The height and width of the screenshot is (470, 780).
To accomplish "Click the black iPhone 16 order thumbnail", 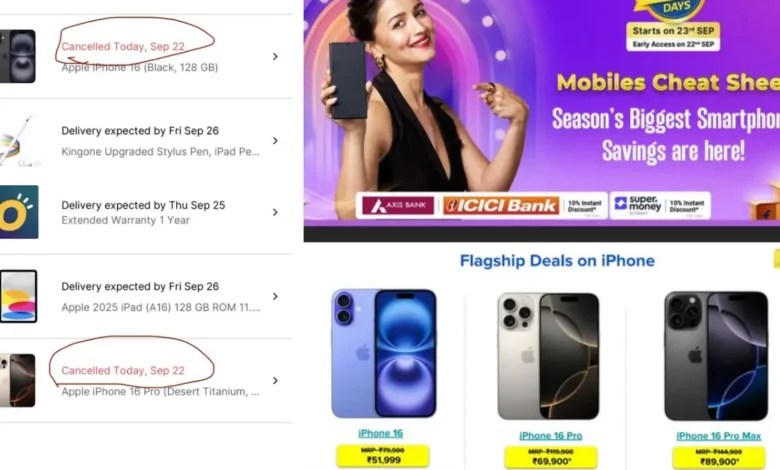I will tap(18, 56).
